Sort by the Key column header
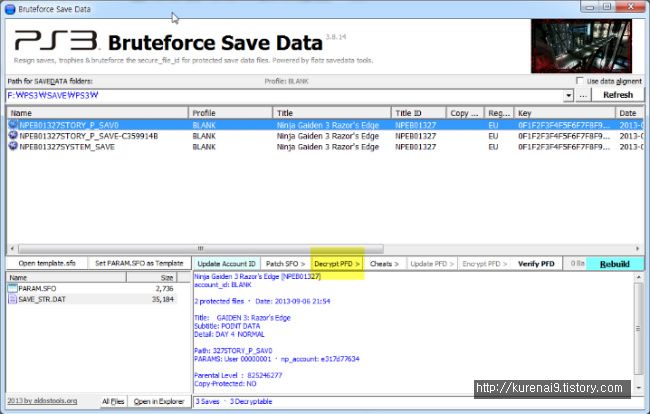Image resolution: width=650 pixels, height=414 pixels. [565, 113]
